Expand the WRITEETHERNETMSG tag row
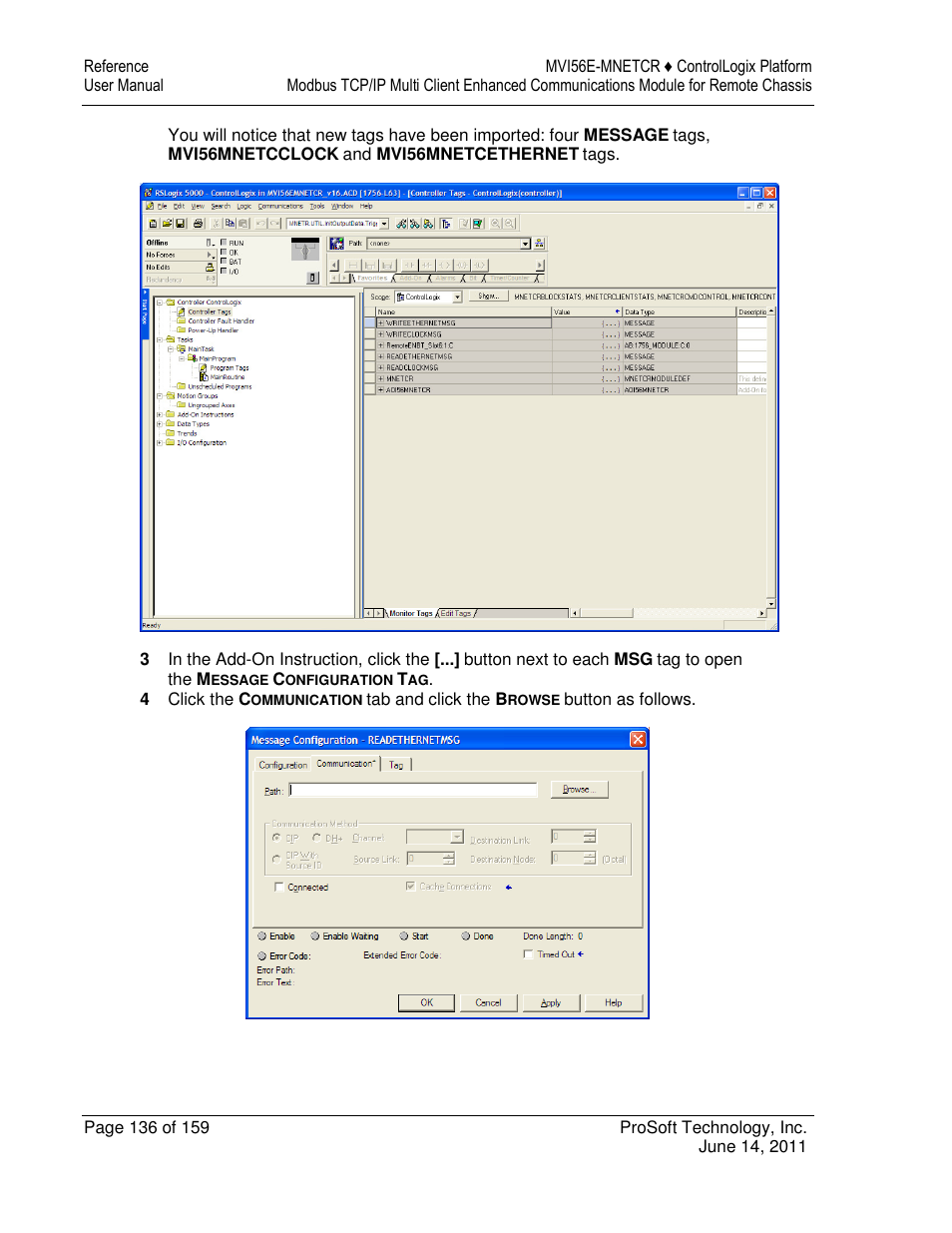952x1233 pixels. (380, 323)
